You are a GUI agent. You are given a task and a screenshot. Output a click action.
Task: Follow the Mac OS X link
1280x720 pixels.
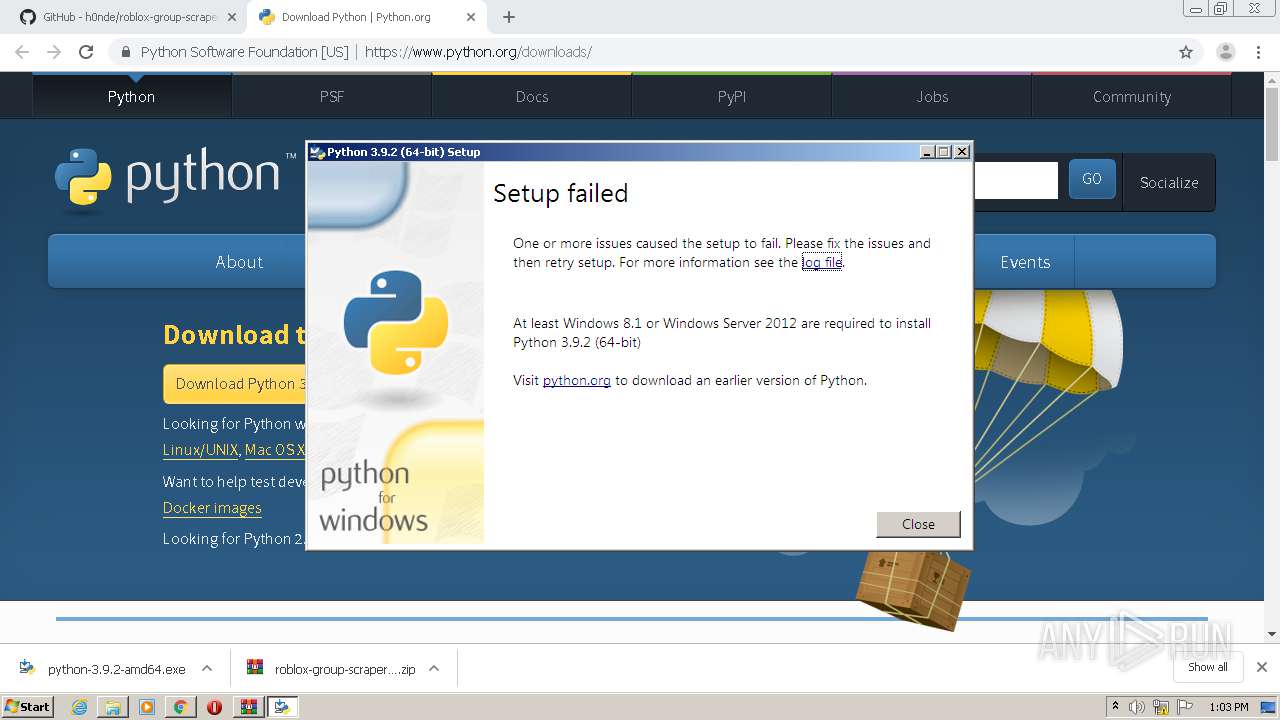[274, 450]
